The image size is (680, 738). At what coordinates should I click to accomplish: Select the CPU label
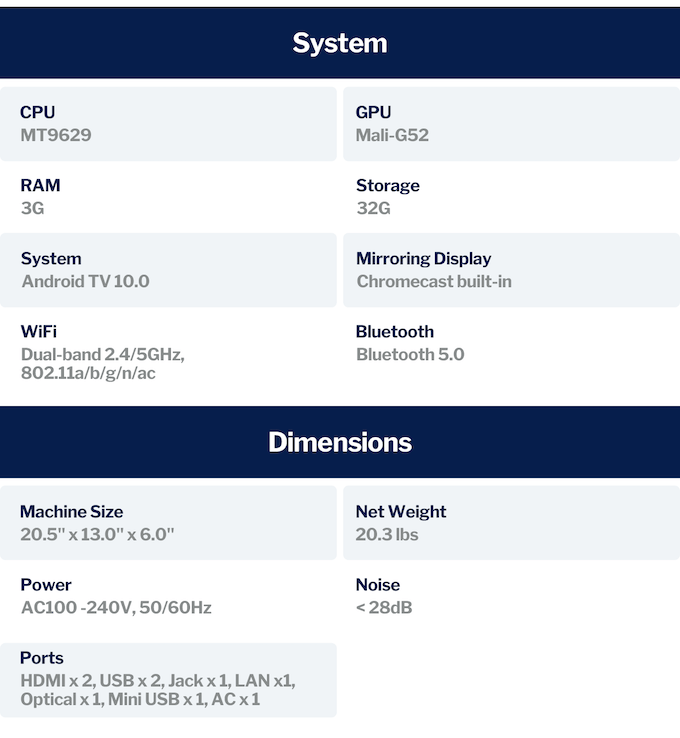point(38,112)
